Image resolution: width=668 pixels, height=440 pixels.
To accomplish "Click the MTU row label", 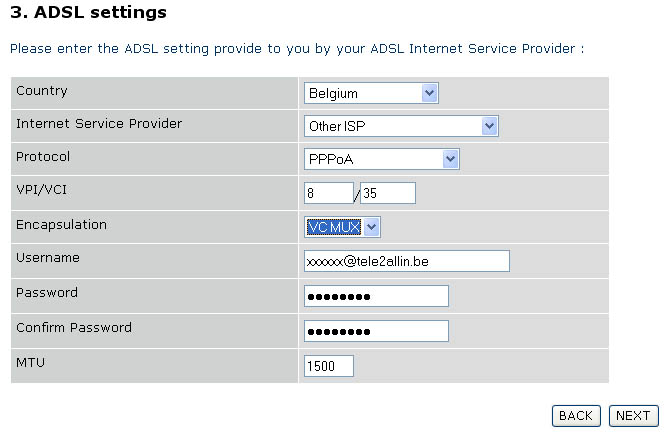I will pos(30,362).
